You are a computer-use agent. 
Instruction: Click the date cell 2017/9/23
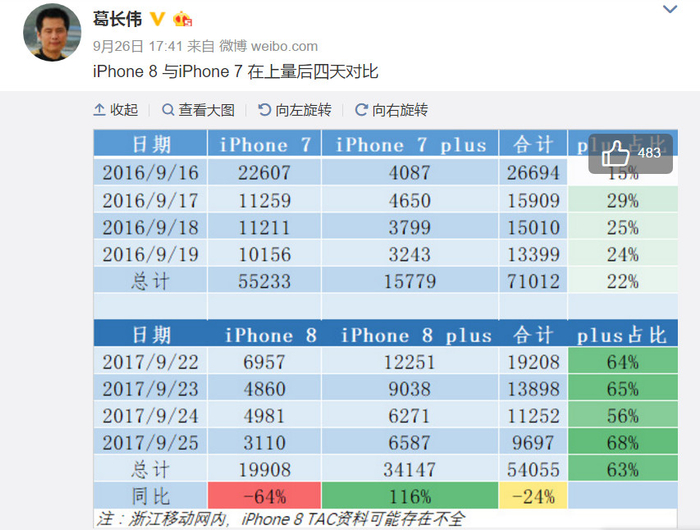coord(150,388)
